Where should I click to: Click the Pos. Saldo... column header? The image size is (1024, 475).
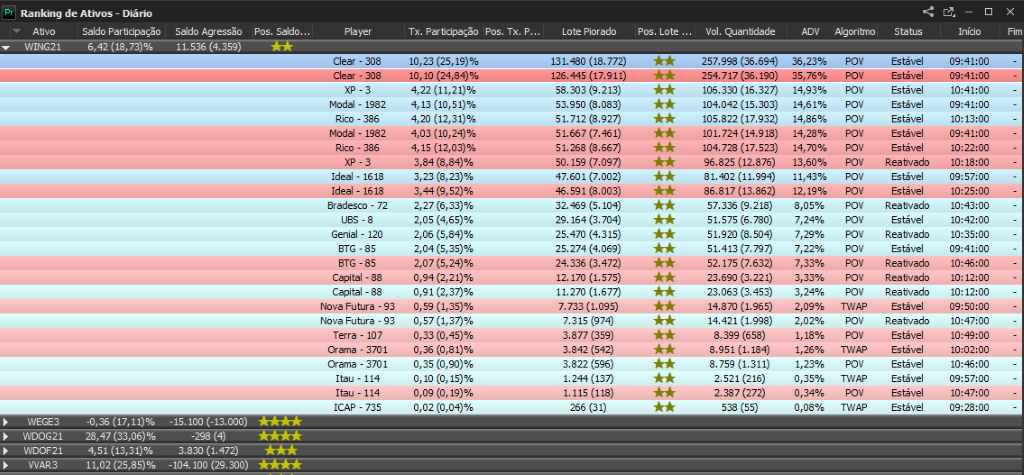coord(282,31)
